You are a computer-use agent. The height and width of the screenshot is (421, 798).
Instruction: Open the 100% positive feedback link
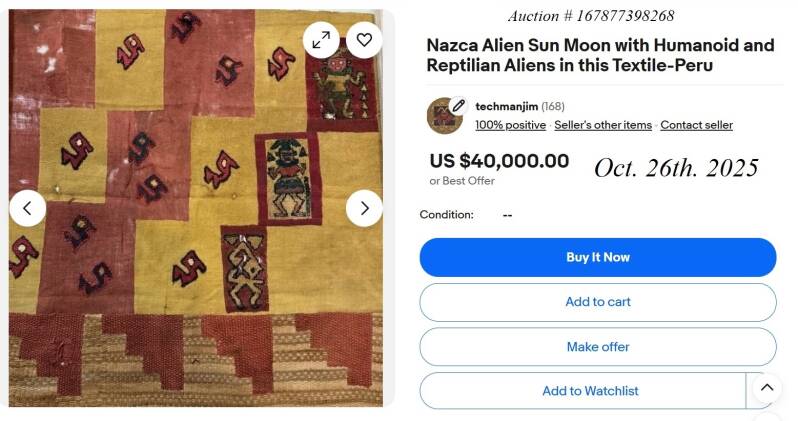click(x=510, y=125)
